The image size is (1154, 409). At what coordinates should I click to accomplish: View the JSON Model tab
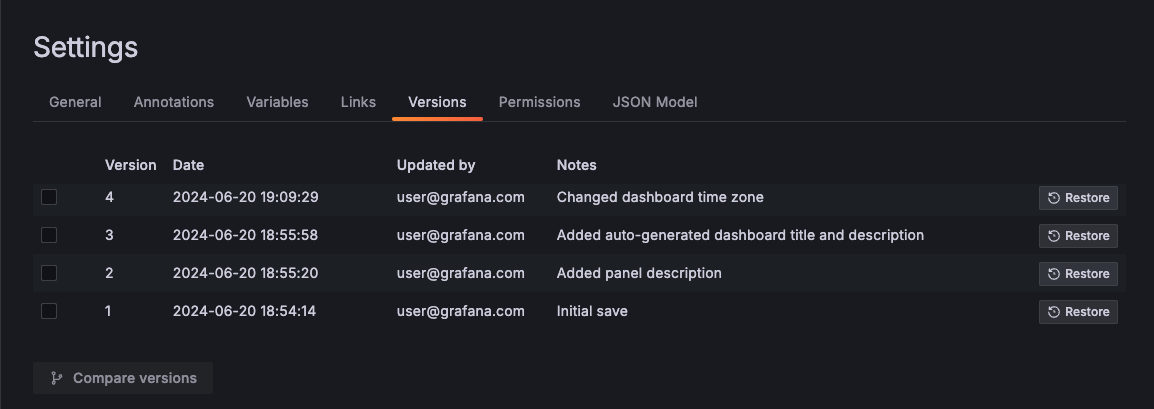[x=654, y=102]
